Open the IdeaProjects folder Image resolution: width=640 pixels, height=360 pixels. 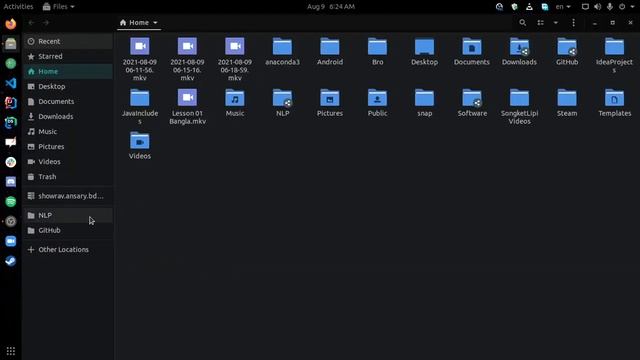tap(614, 55)
